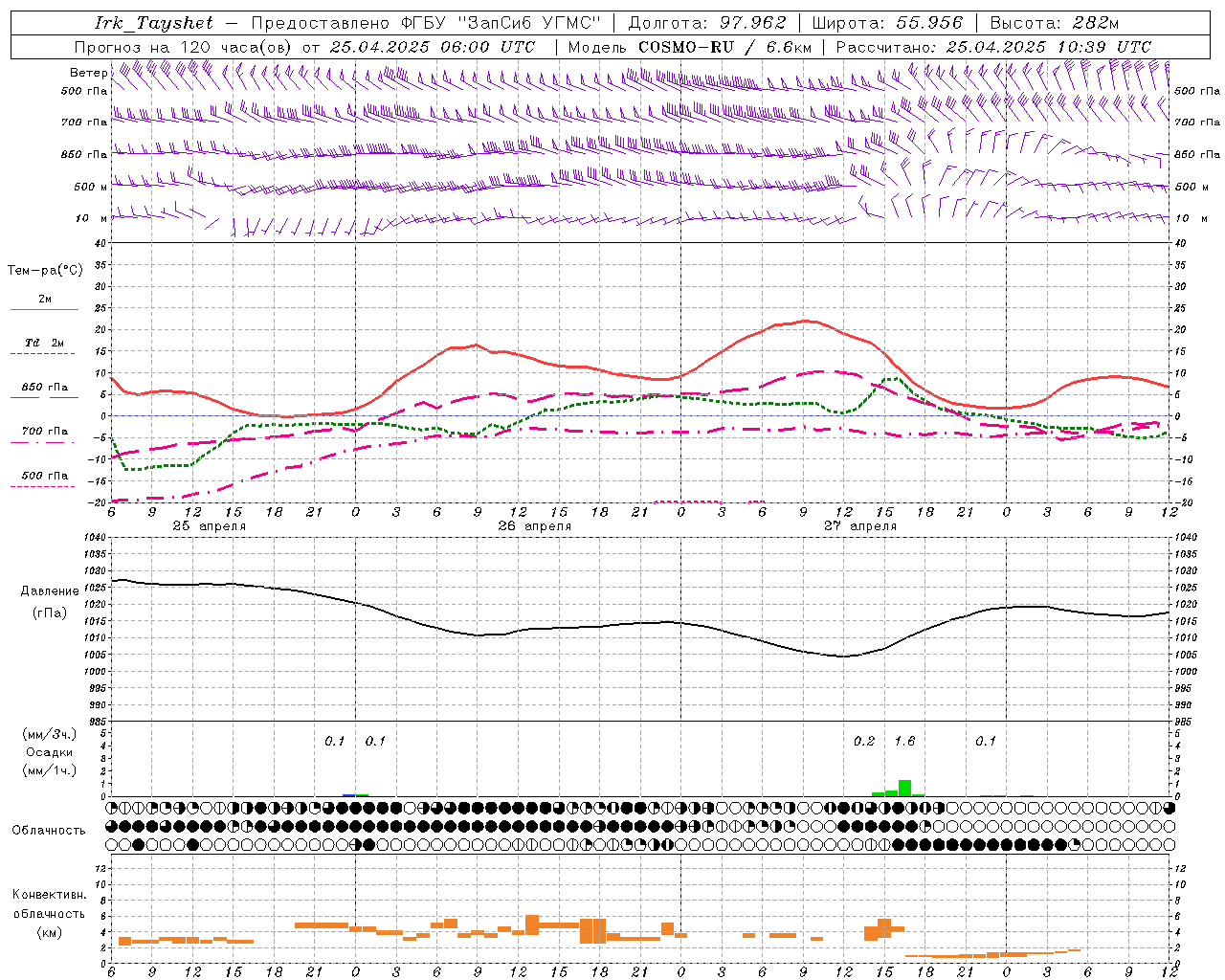This screenshot has height=980, width=1225.
Task: Click the date label 27 апреля
Action: pyautogui.click(x=860, y=526)
